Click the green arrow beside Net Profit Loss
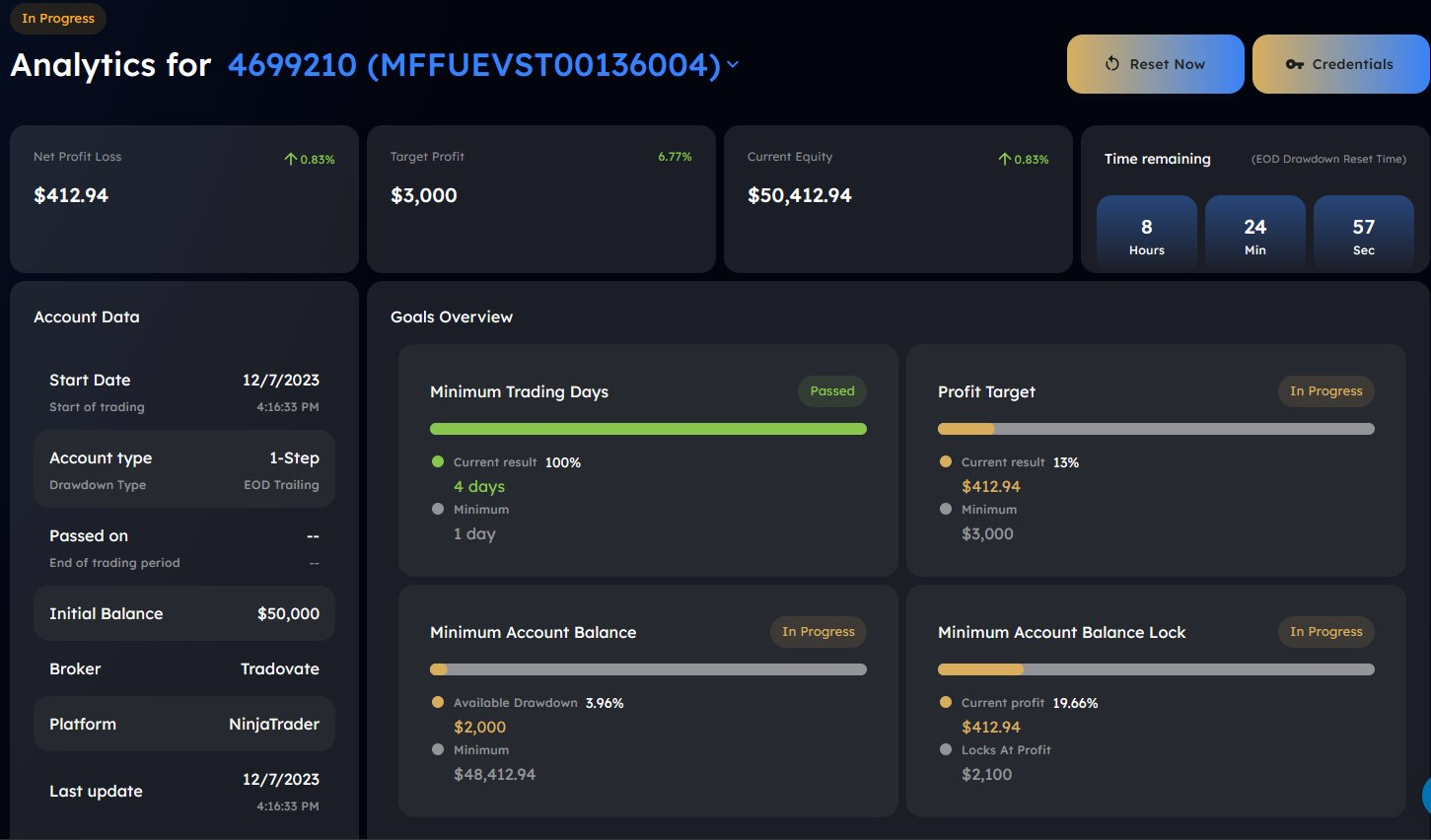 point(291,159)
